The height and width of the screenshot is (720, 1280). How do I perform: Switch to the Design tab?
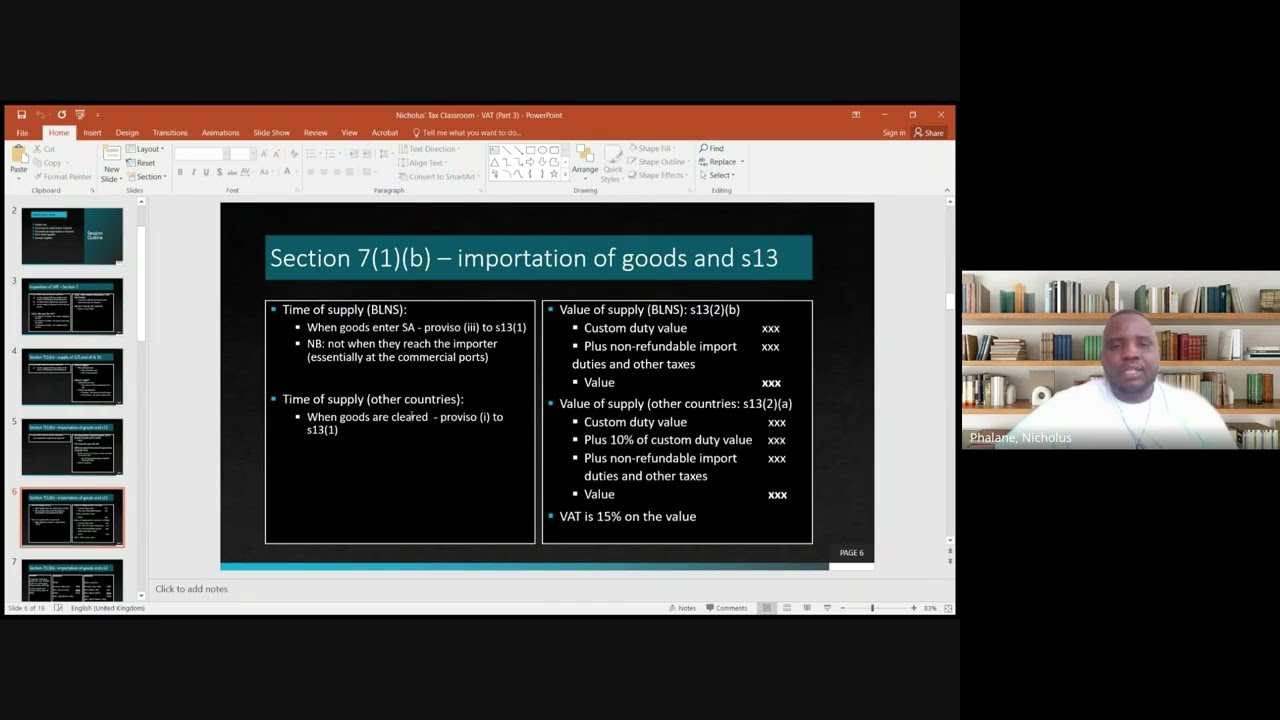pos(127,133)
